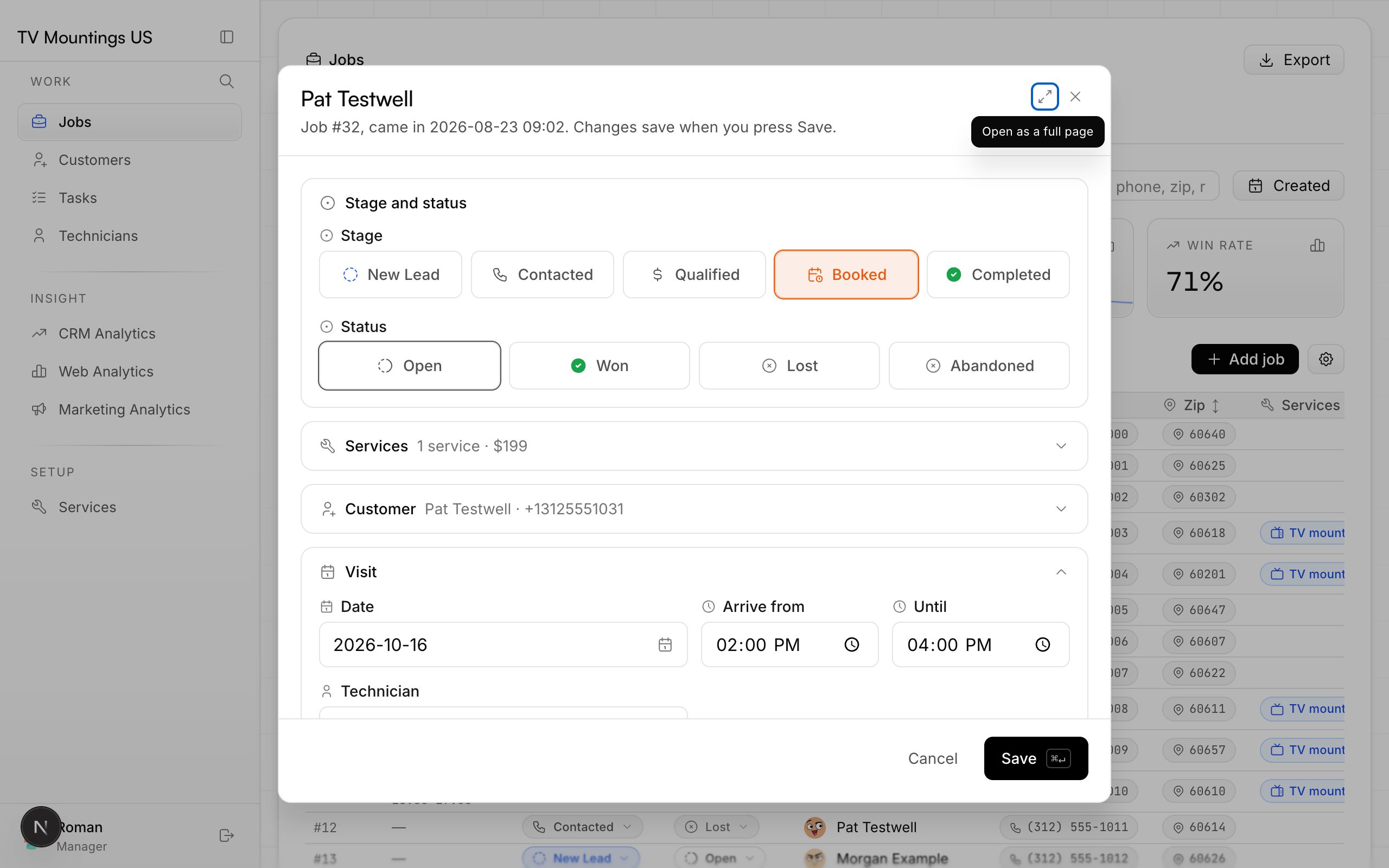Sort by the Zip column arrows
Screen dimensions: 1389x868
[x=1215, y=406]
